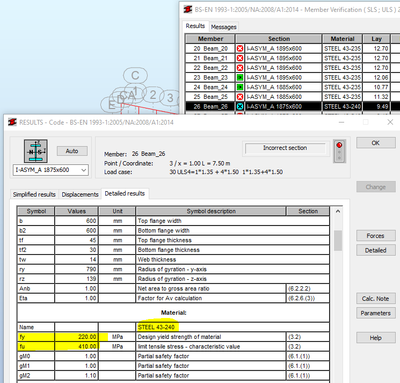Image resolution: width=400 pixels, height=383 pixels.
Task: Click the red fail icon for Beam_21
Action: pyautogui.click(x=240, y=58)
